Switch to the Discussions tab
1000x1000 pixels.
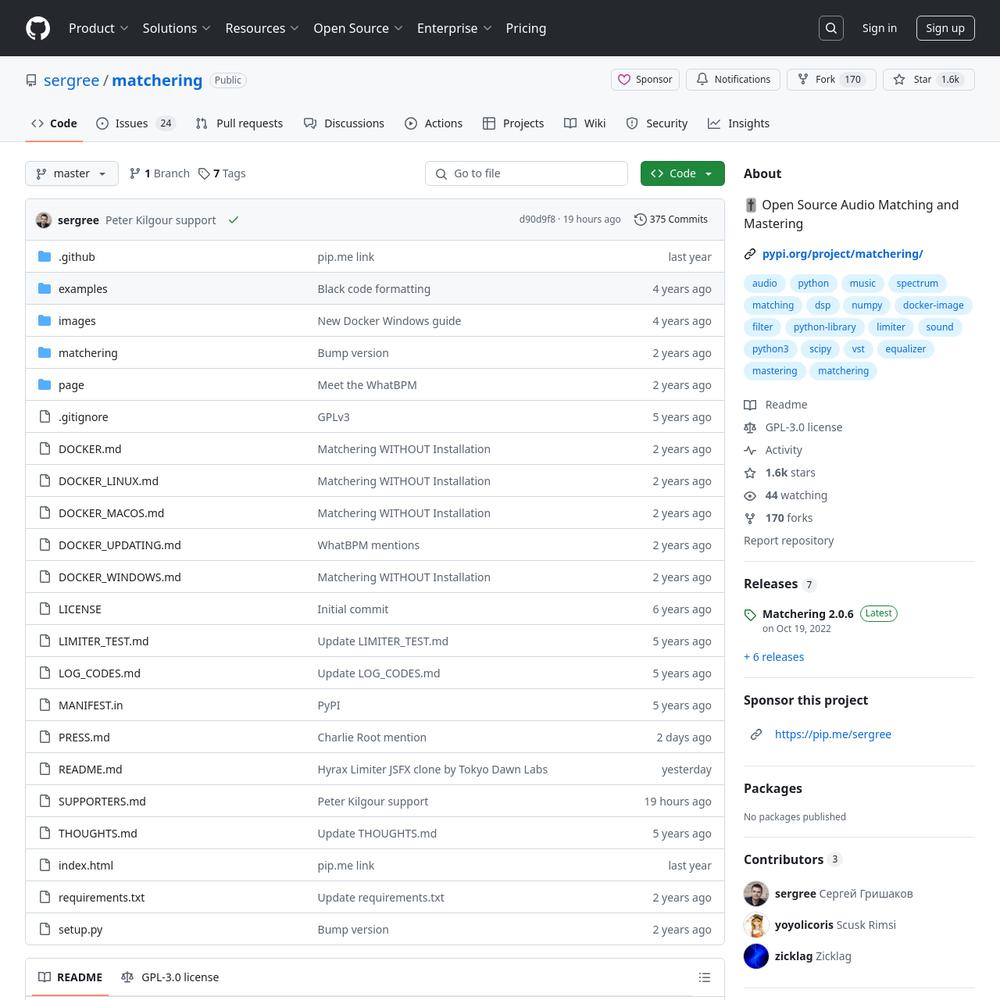[344, 123]
